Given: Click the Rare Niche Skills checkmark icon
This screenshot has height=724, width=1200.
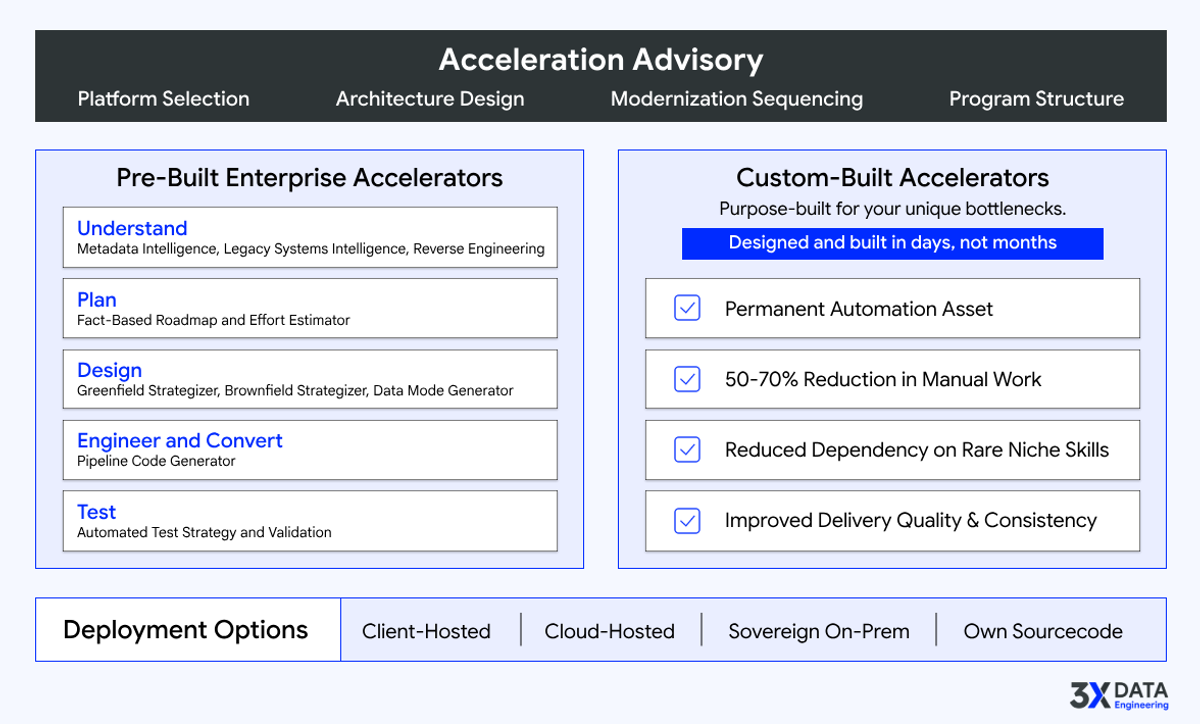Looking at the screenshot, I should [687, 450].
